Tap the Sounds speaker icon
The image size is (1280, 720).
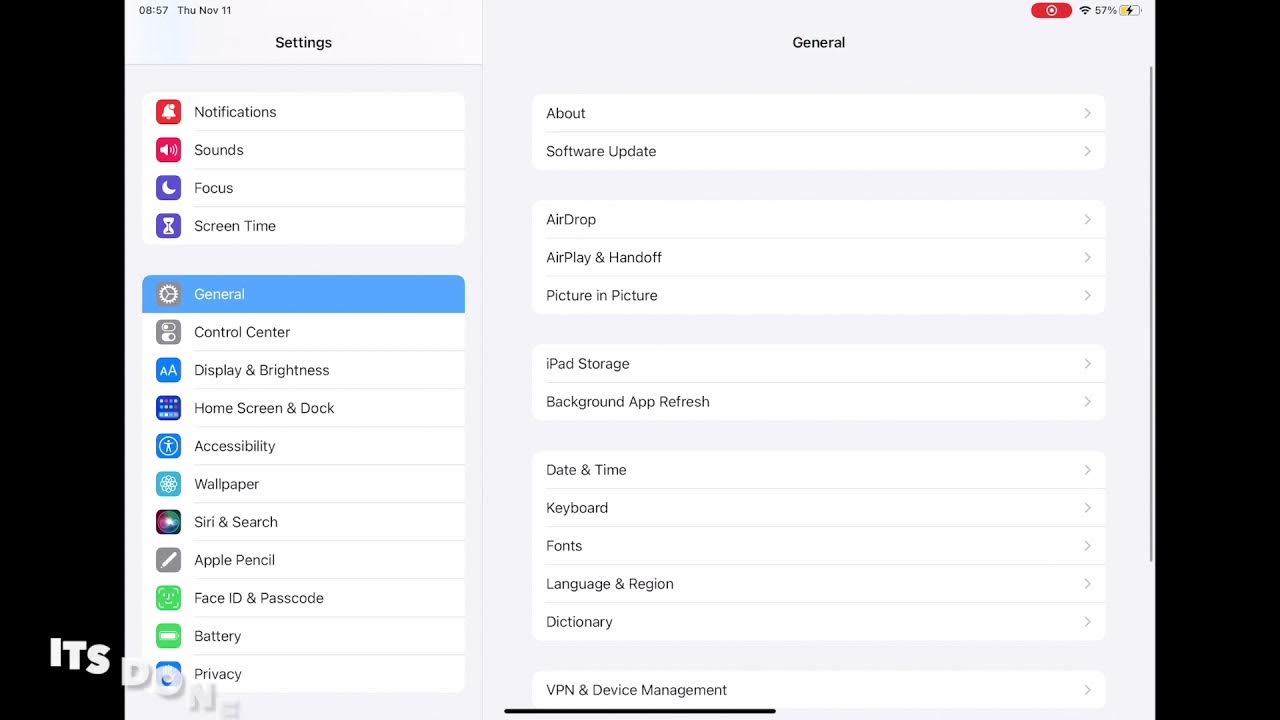coord(168,150)
